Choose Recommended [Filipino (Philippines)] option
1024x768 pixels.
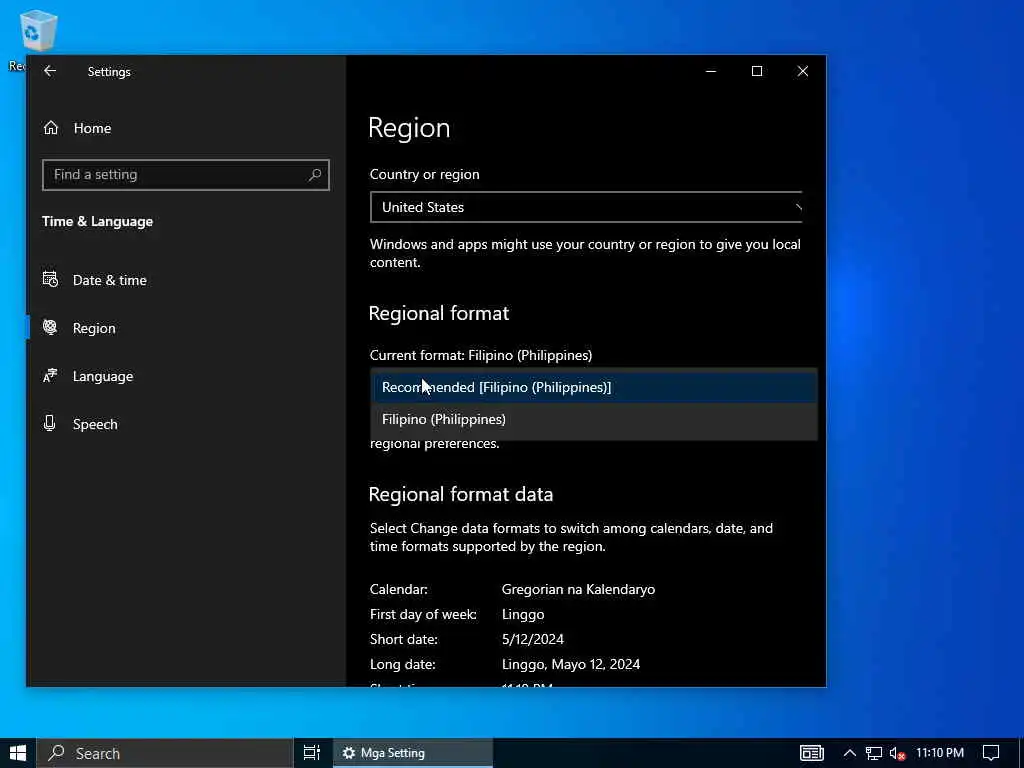pyautogui.click(x=594, y=387)
